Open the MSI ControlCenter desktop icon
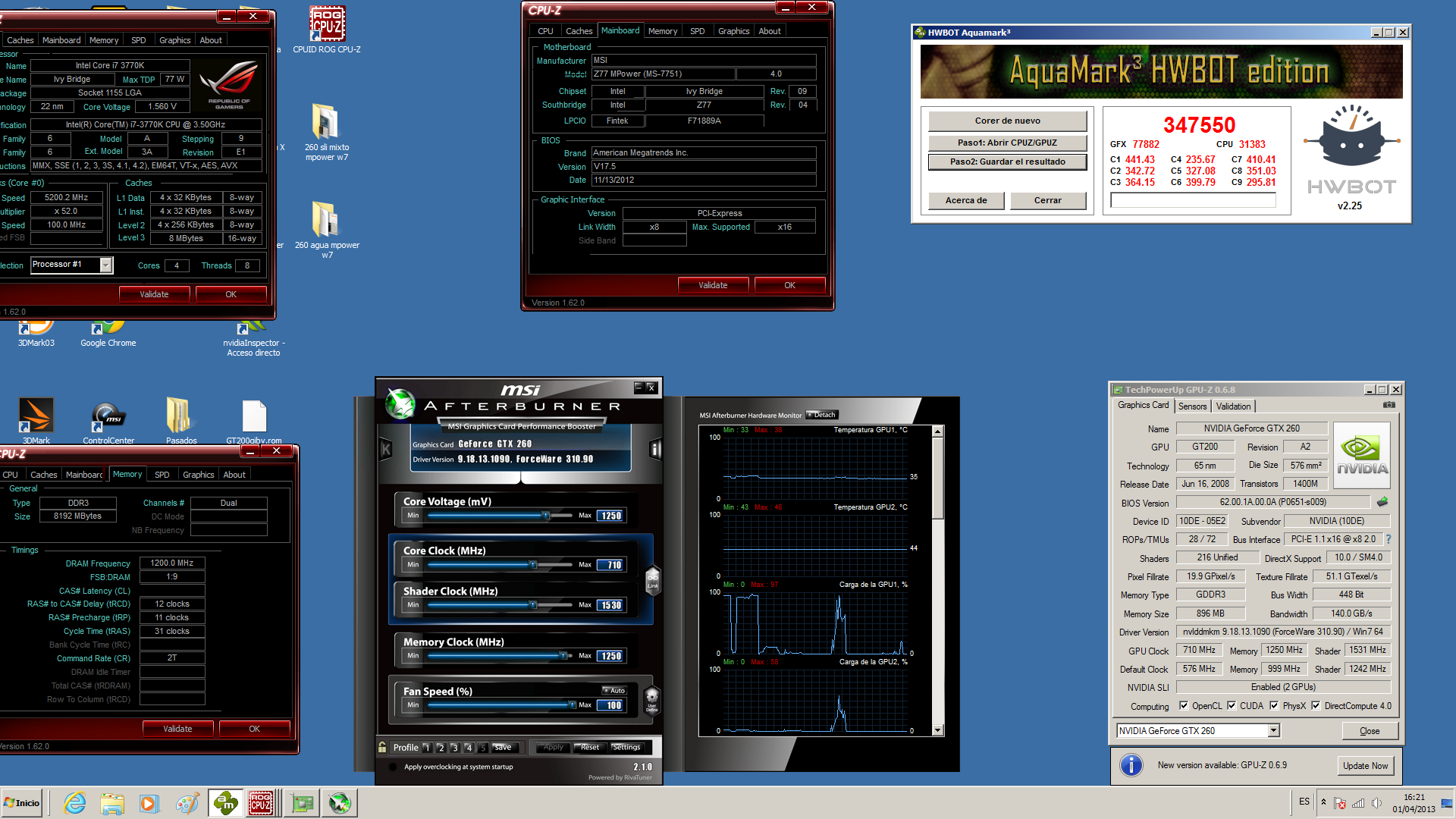The width and height of the screenshot is (1456, 819). (108, 420)
